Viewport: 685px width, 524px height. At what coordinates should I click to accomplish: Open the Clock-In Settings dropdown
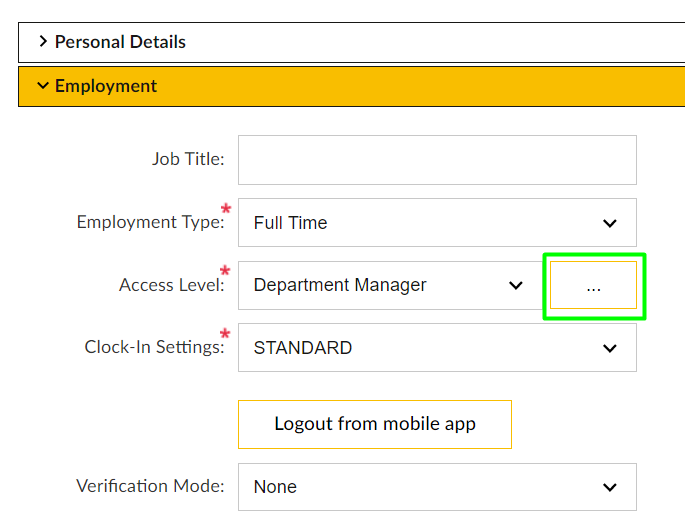[x=437, y=348]
